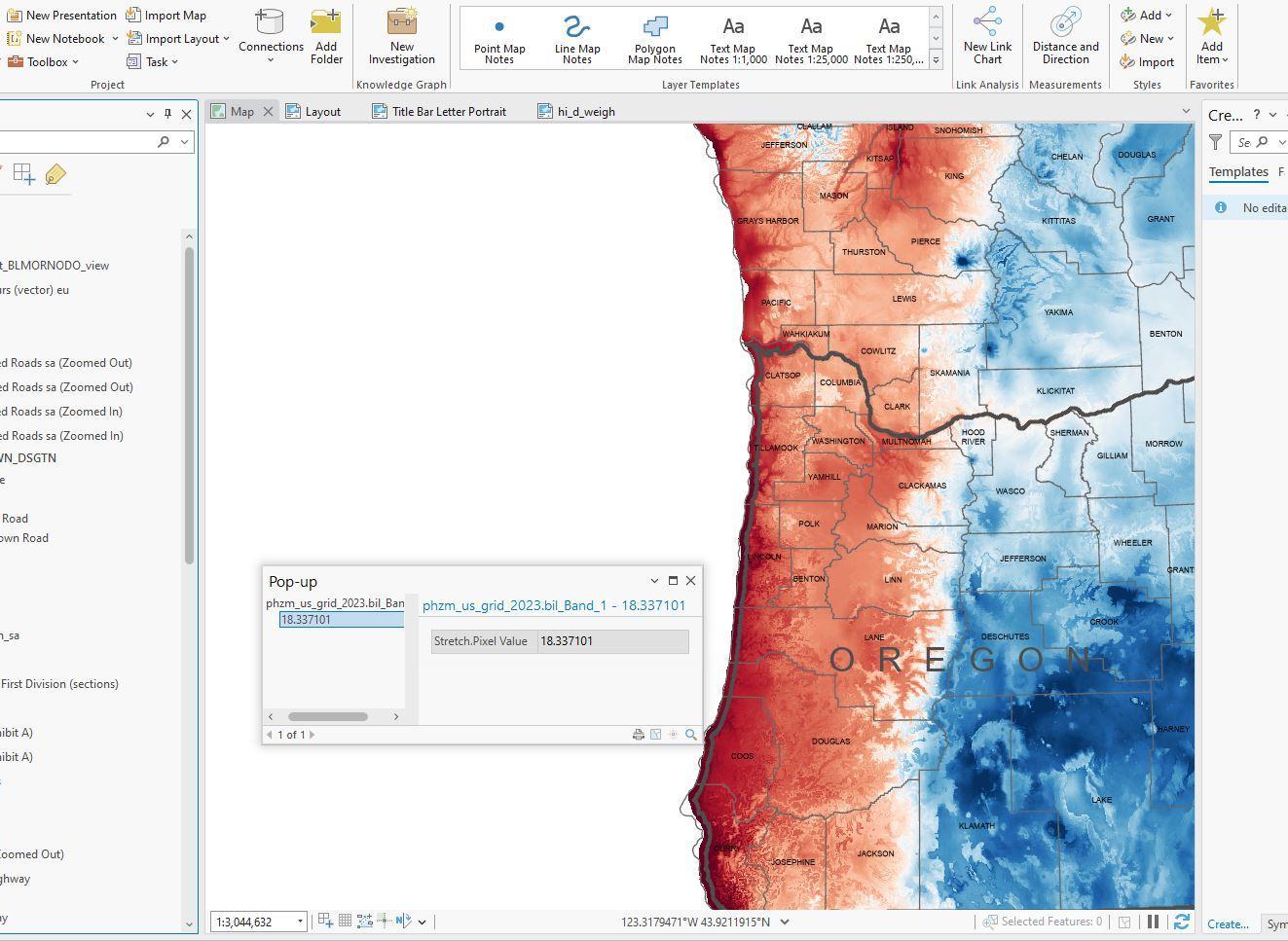The width and height of the screenshot is (1288, 941).
Task: Toggle auto-hide pin on Contents pane
Action: pos(167,114)
